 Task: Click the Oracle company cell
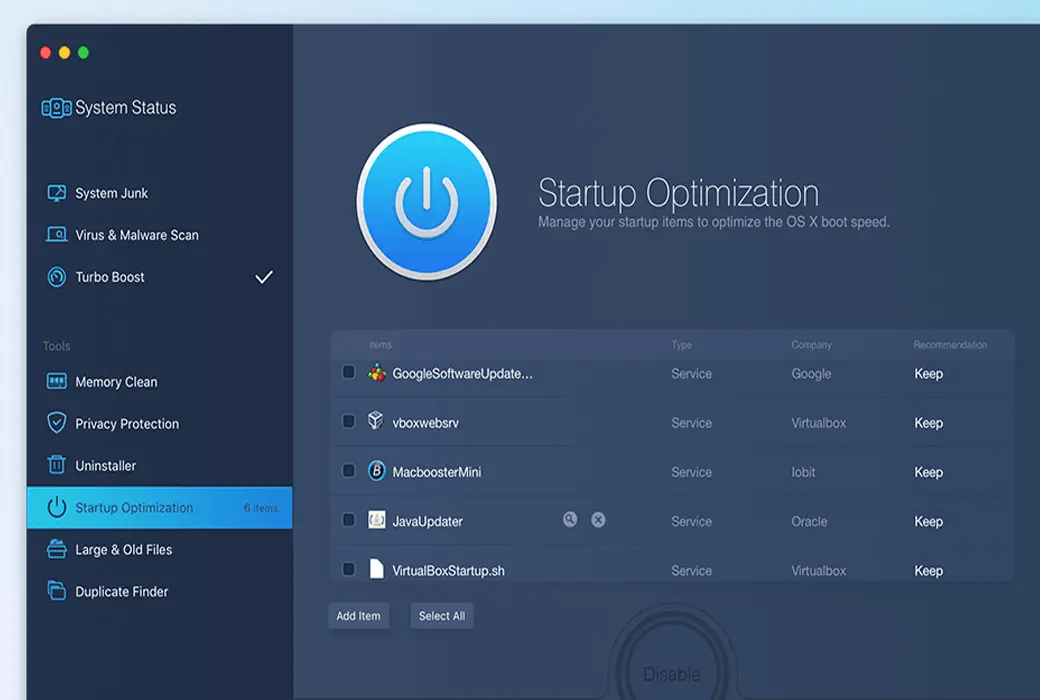tap(809, 522)
